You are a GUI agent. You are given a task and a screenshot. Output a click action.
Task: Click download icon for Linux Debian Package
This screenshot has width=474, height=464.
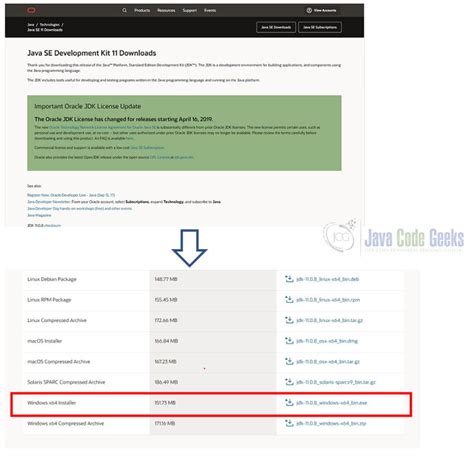tap(289, 279)
